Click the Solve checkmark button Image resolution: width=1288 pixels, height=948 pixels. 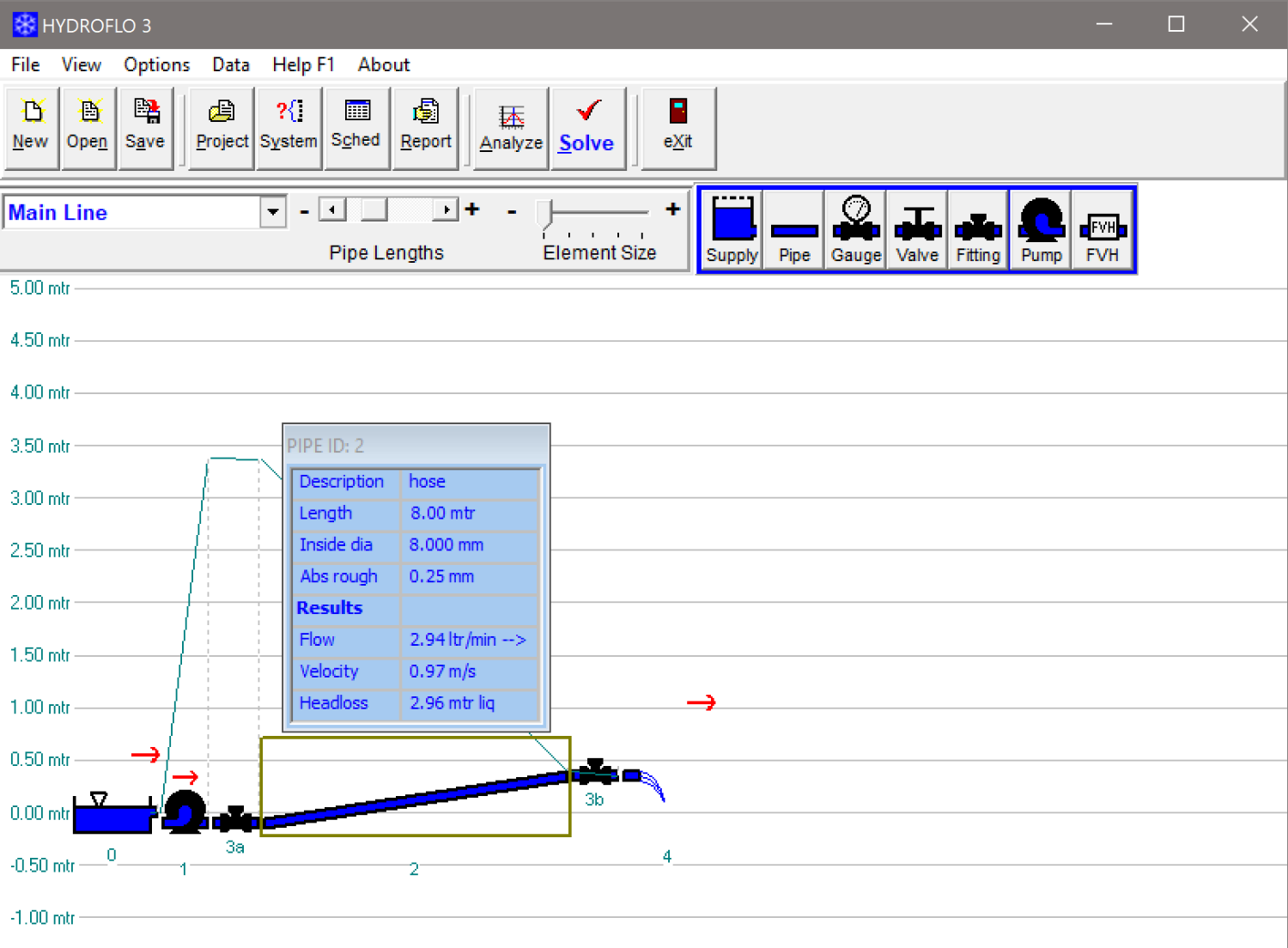pos(587,128)
